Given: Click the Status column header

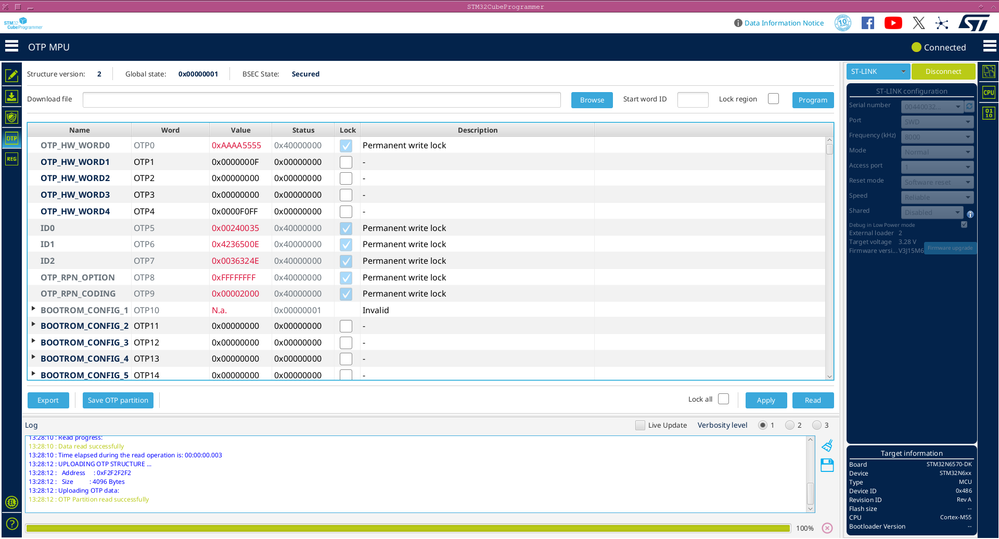Looking at the screenshot, I should pos(303,130).
